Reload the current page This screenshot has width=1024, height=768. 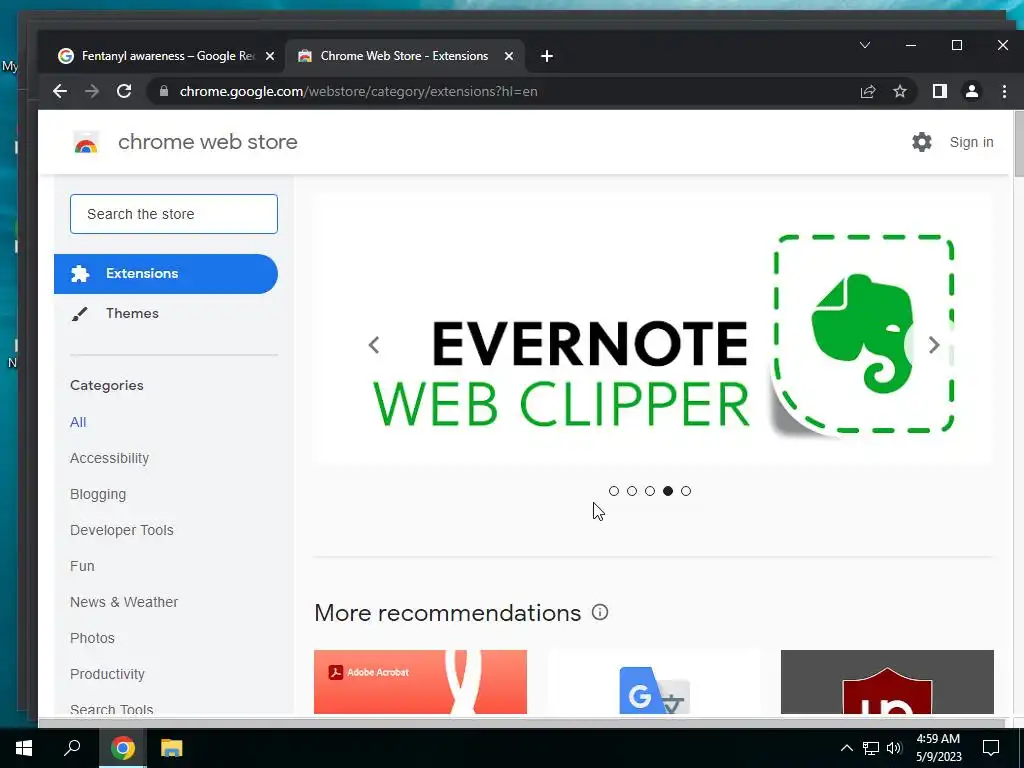click(124, 91)
